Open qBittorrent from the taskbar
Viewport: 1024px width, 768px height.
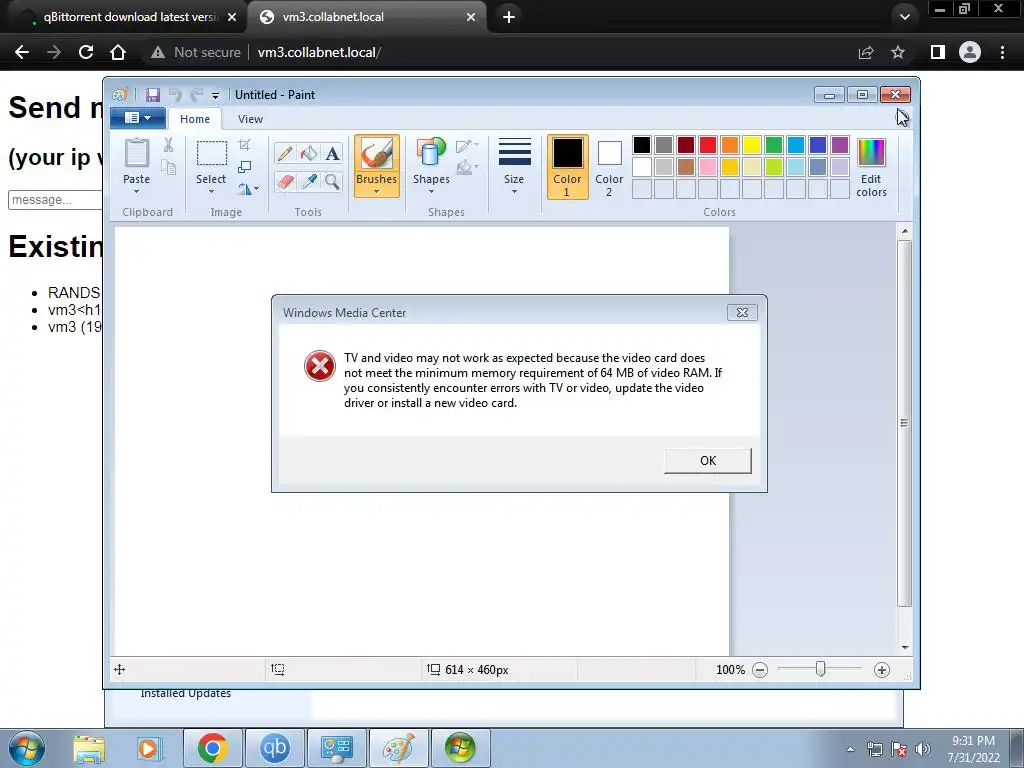tap(274, 748)
